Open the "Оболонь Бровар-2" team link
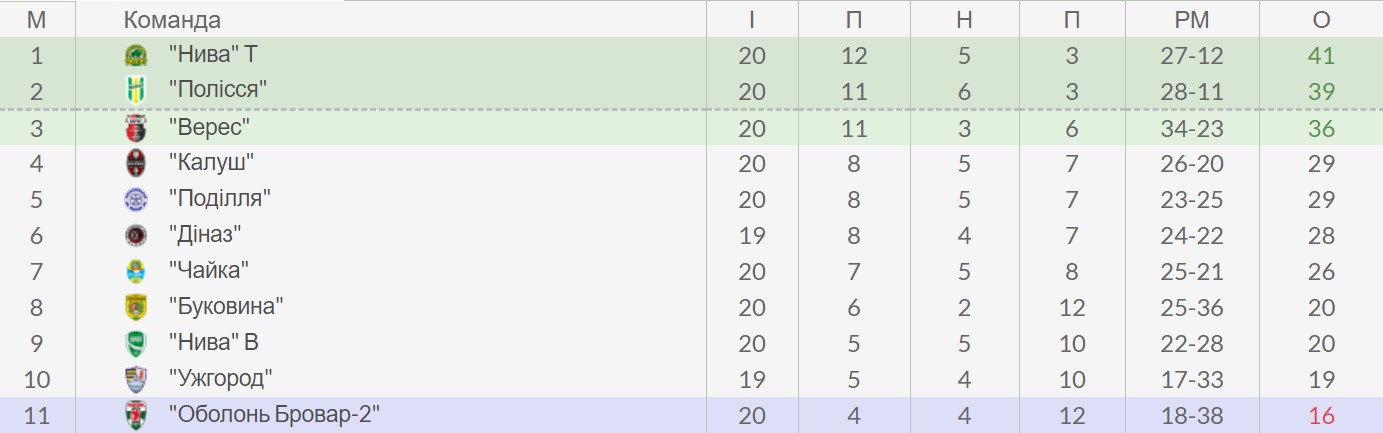This screenshot has width=1383, height=433. 275,414
